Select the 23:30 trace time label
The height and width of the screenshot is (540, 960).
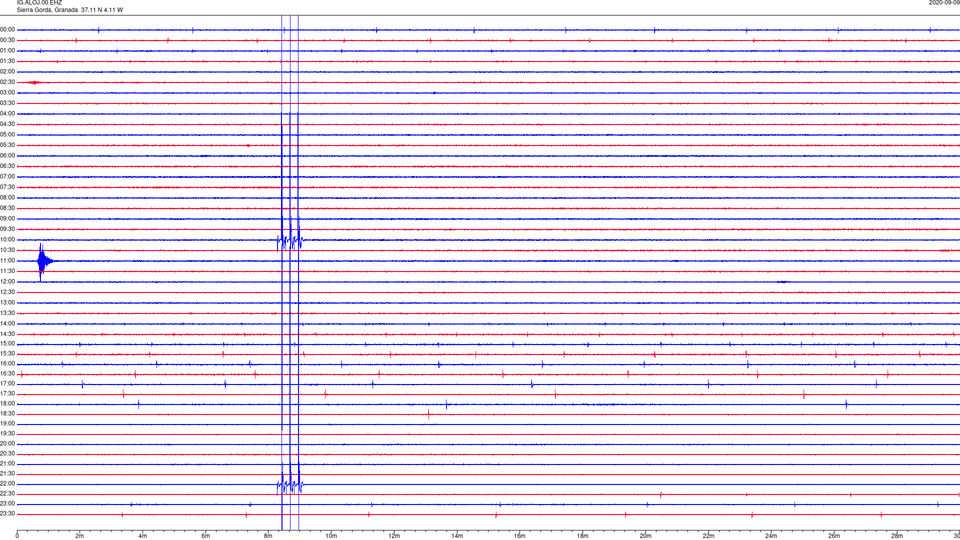coord(7,514)
